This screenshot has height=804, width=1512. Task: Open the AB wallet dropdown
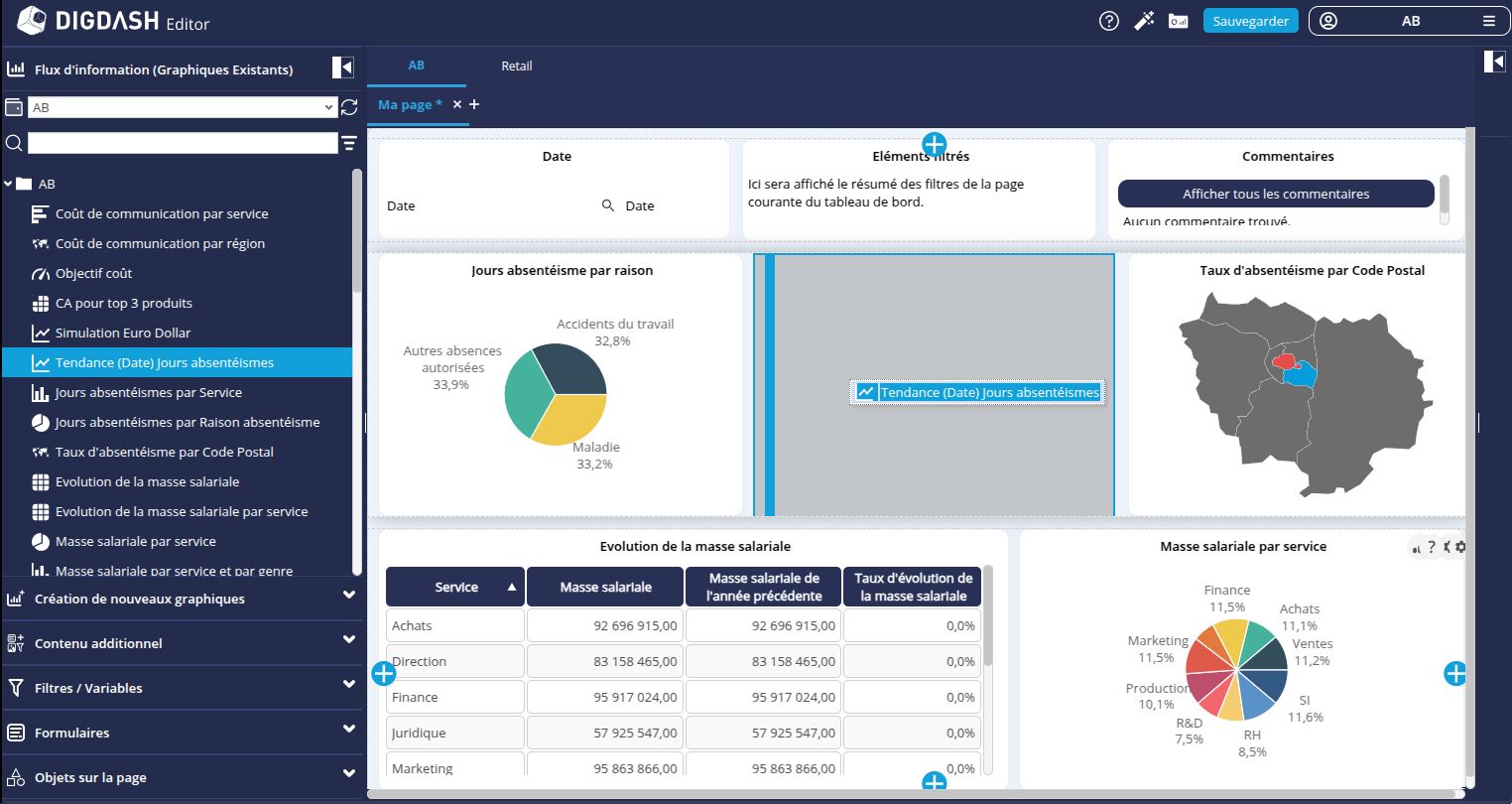click(184, 107)
